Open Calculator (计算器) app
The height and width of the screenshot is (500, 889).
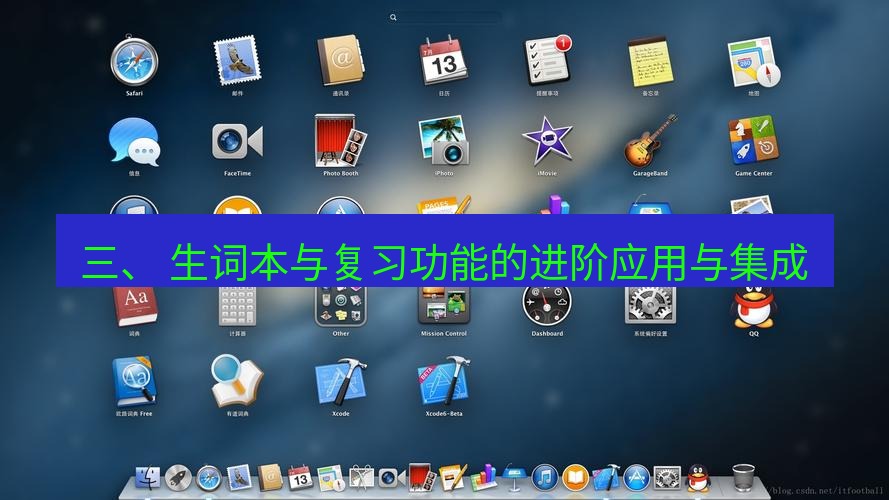coord(237,307)
